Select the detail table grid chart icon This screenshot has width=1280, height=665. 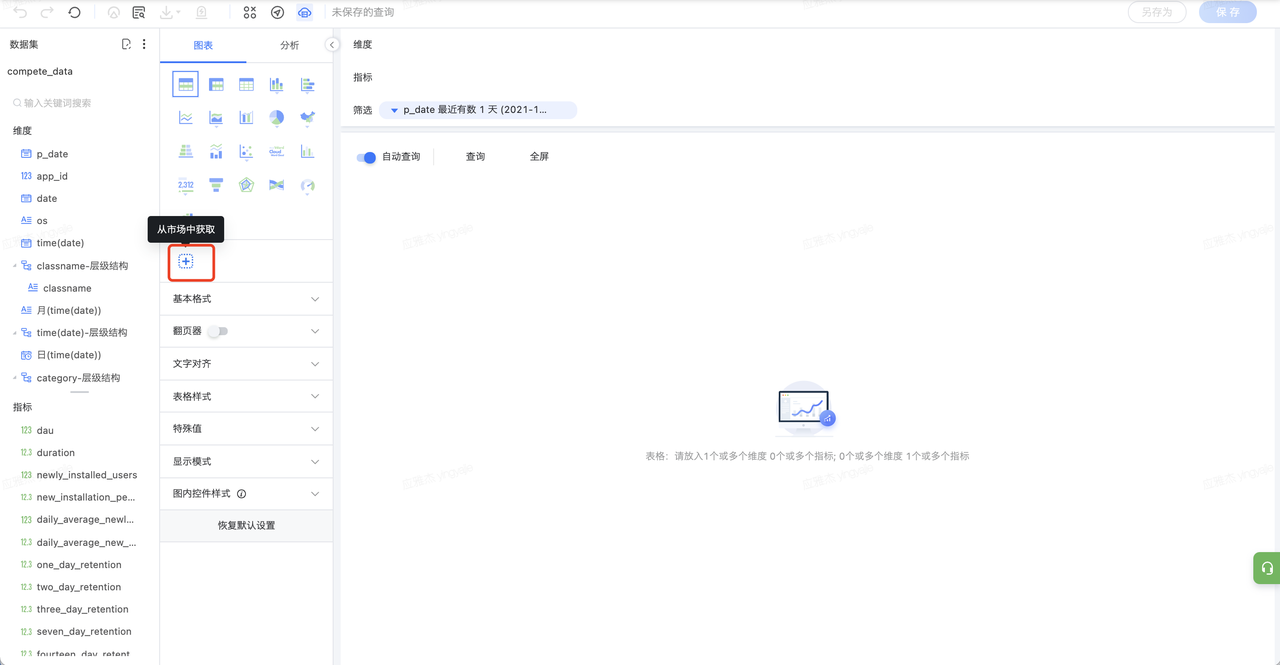tap(246, 85)
